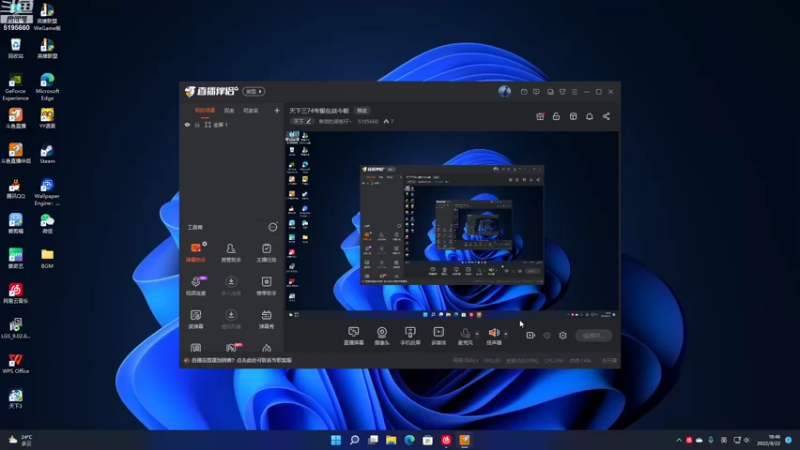
Task: Click the unlock padlock icon near title
Action: [556, 116]
